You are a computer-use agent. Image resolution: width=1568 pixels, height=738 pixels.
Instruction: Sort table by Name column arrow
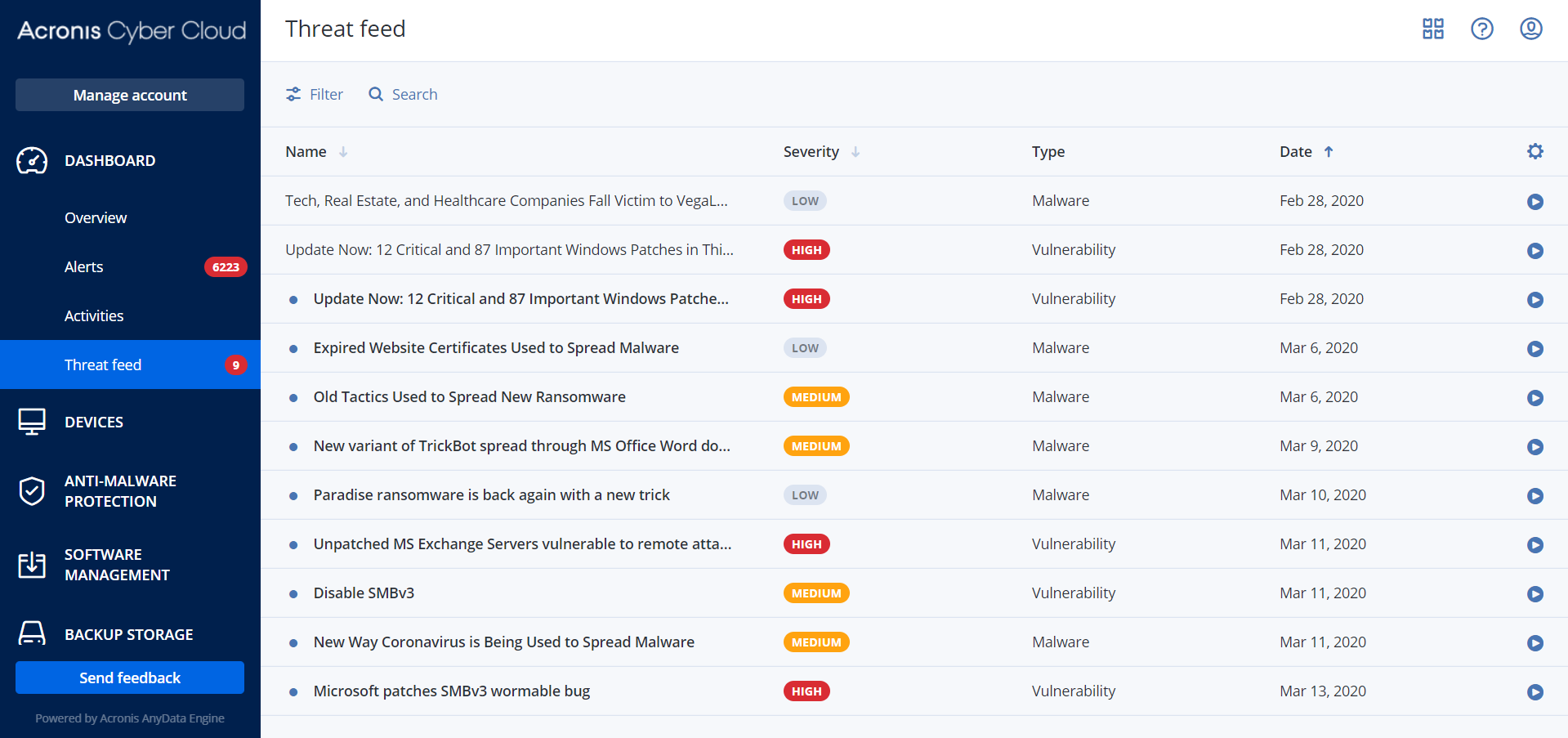[343, 152]
